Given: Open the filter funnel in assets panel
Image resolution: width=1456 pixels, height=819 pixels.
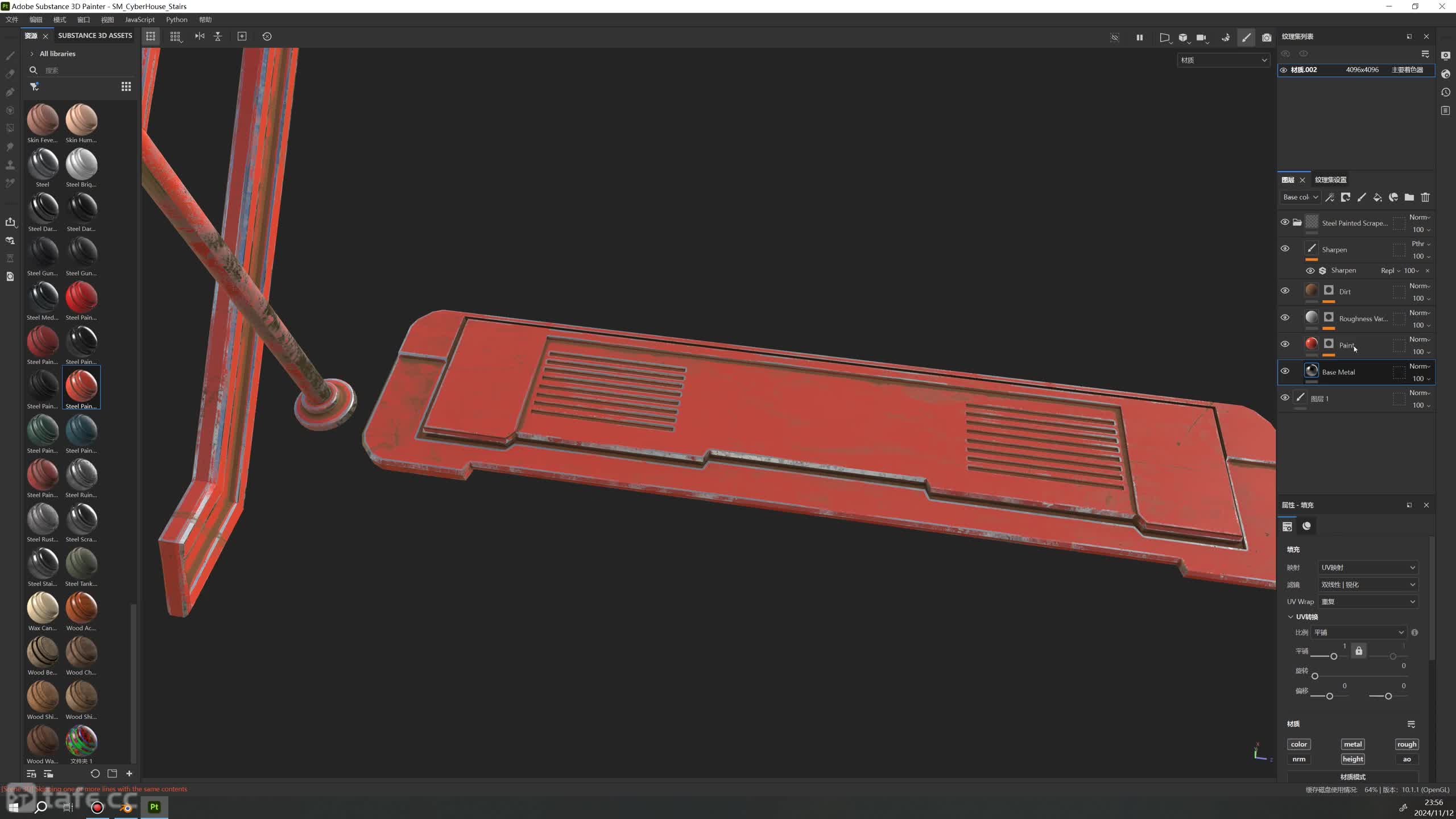Looking at the screenshot, I should [x=34, y=86].
